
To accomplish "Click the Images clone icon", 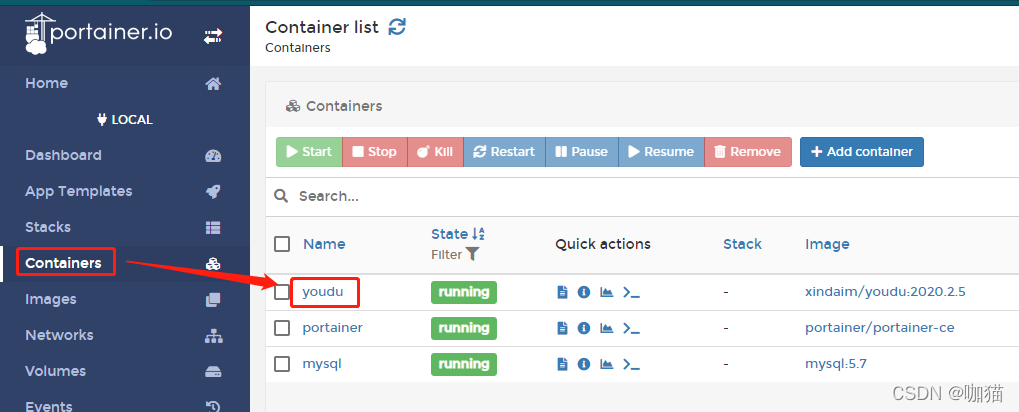I will tap(213, 300).
